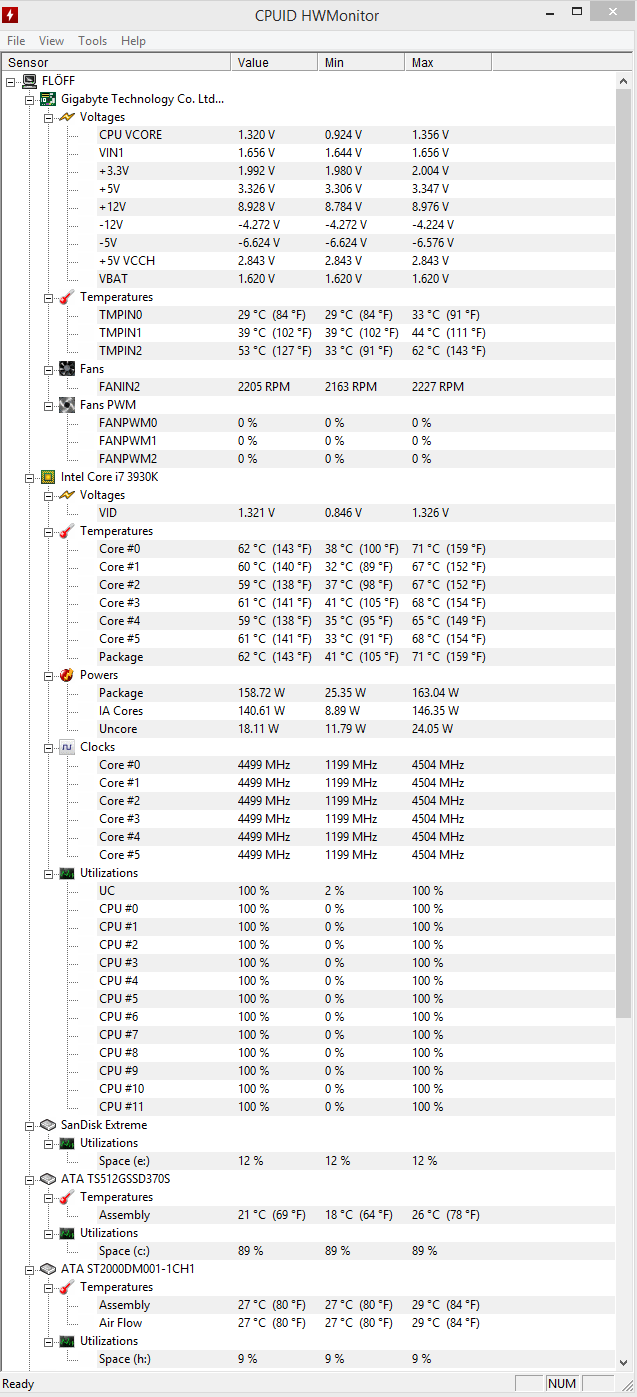The height and width of the screenshot is (1397, 637).
Task: Click the HWMonitor title bar app icon
Action: coord(15,14)
